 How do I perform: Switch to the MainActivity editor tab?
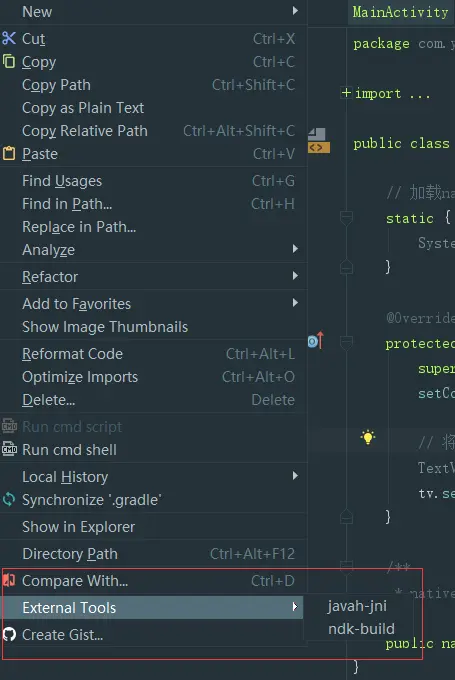click(x=400, y=12)
